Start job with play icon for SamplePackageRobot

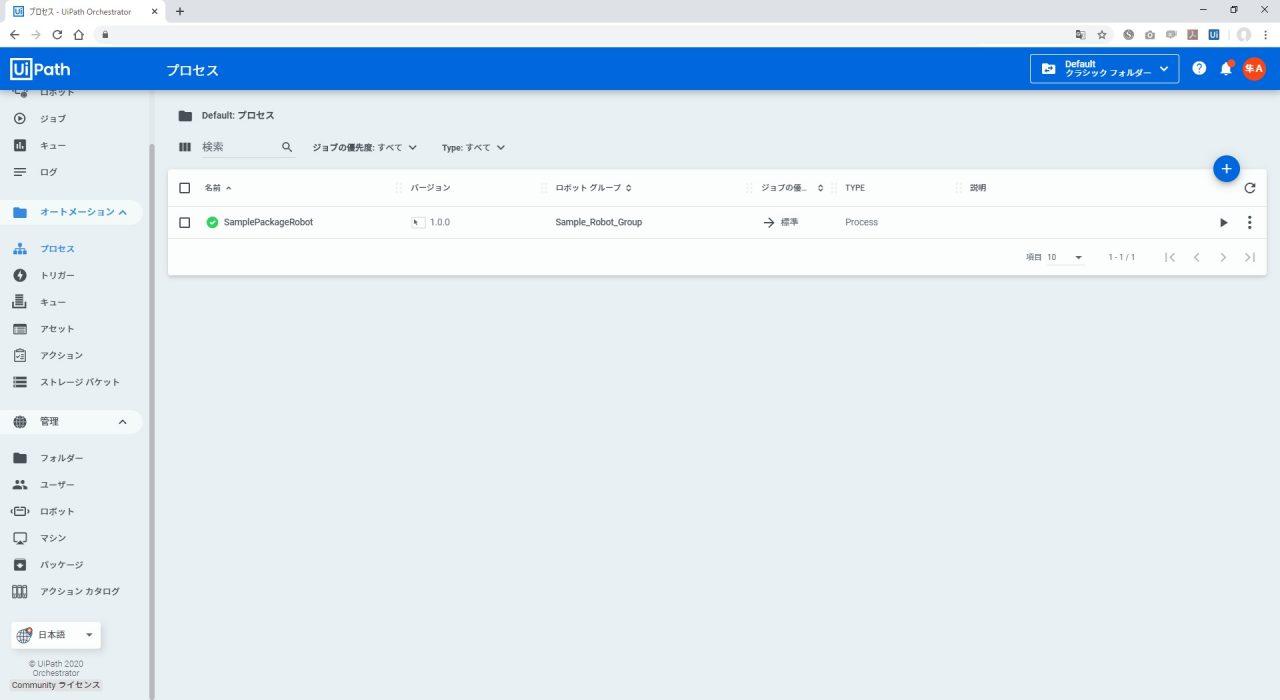(x=1223, y=222)
